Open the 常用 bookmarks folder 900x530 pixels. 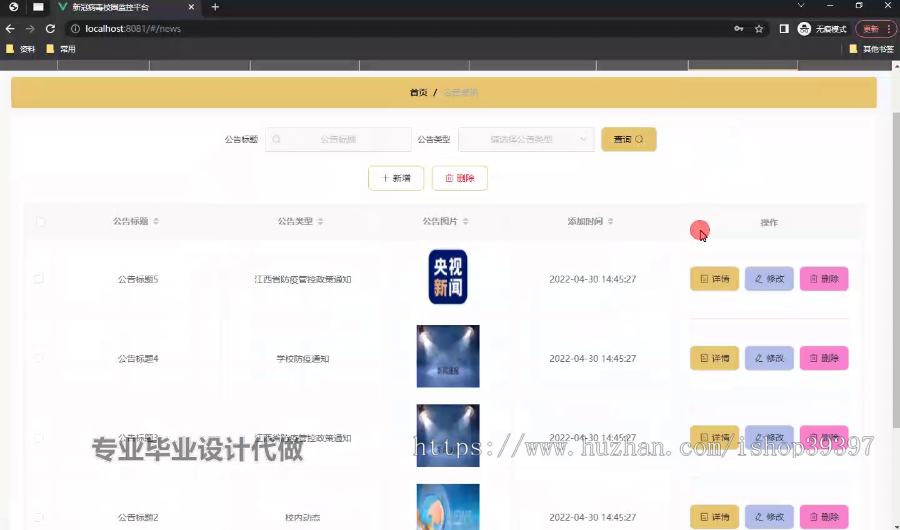tap(61, 49)
